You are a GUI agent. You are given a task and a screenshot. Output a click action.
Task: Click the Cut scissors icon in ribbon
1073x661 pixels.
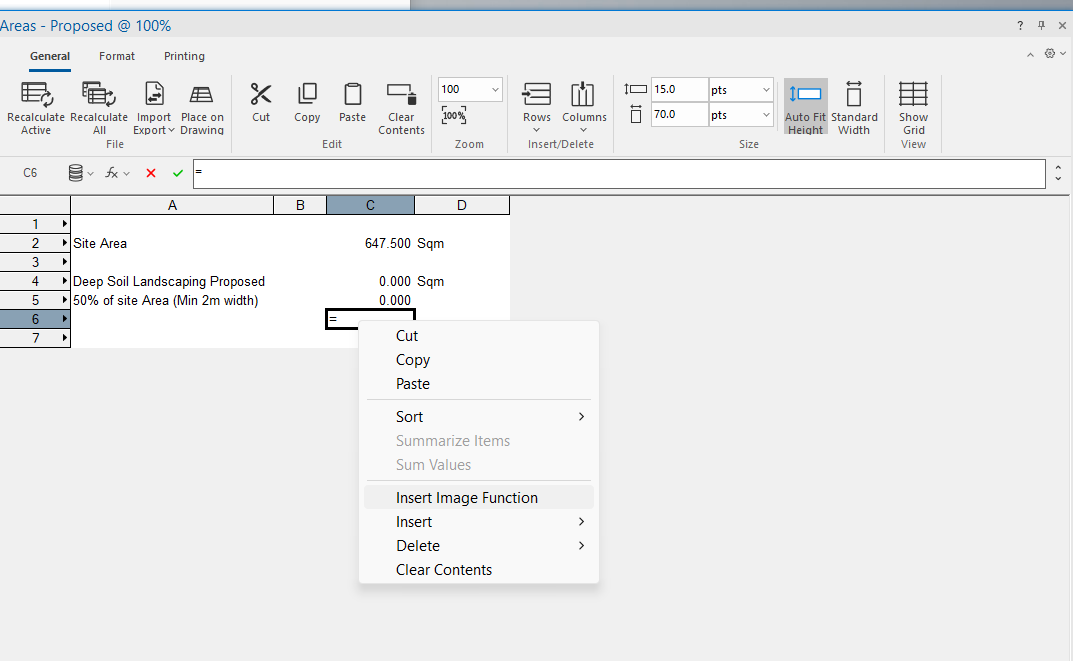point(261,95)
